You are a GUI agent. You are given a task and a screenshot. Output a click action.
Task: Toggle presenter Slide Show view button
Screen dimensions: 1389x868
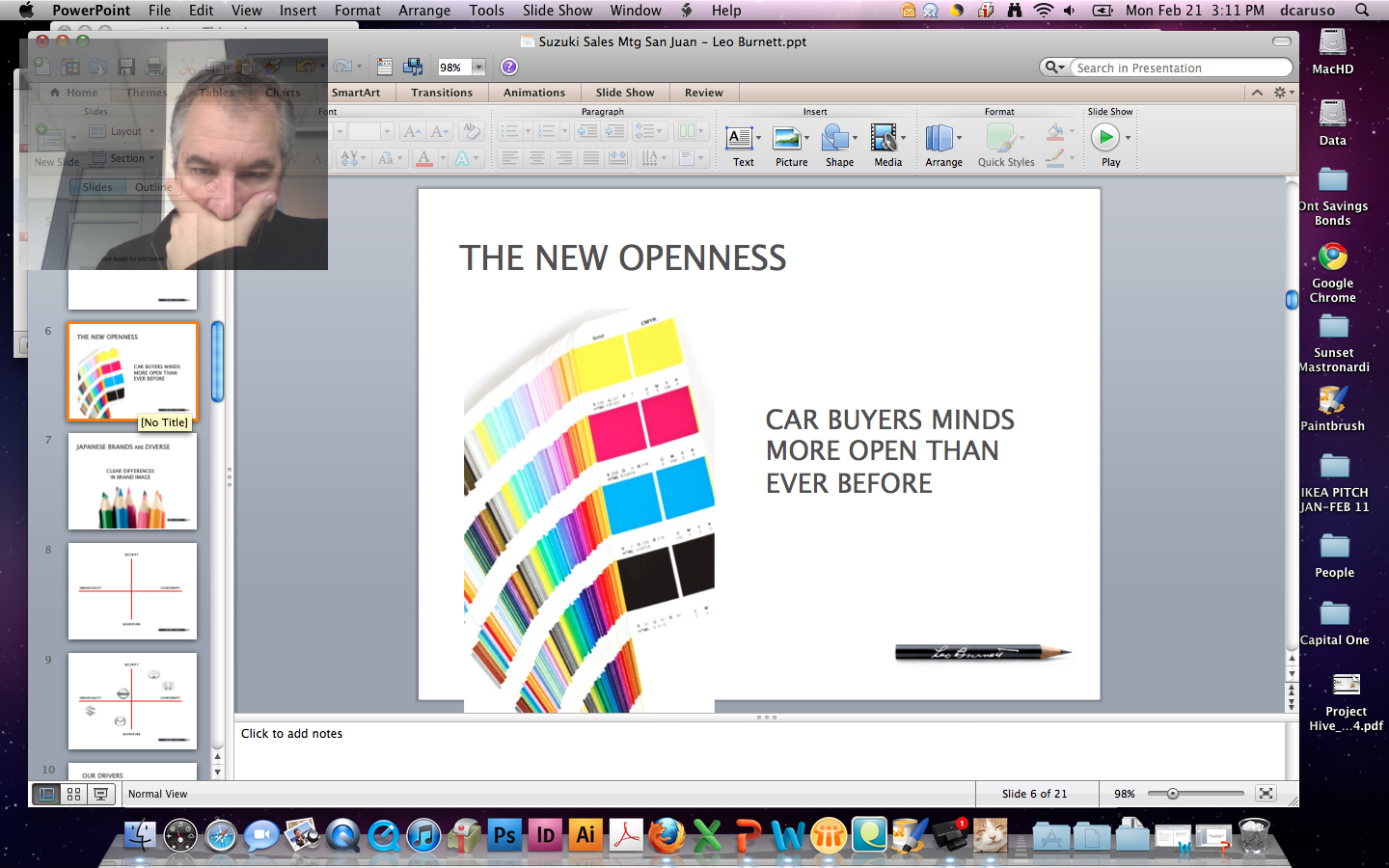point(100,794)
